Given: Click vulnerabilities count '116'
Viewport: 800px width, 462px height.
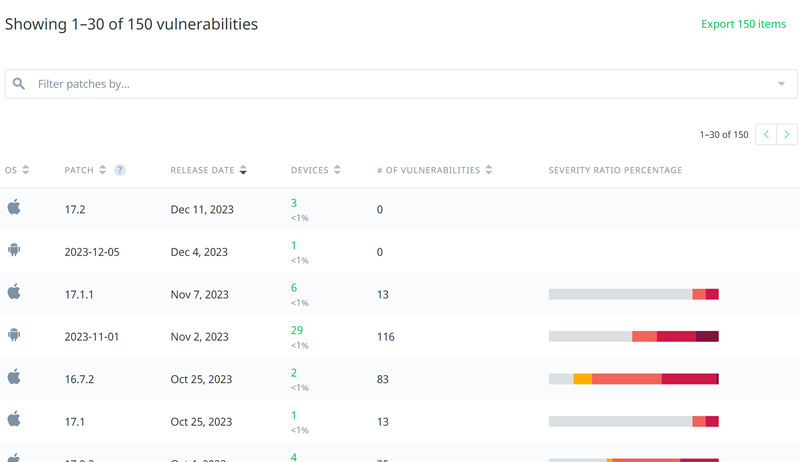Looking at the screenshot, I should tap(386, 337).
